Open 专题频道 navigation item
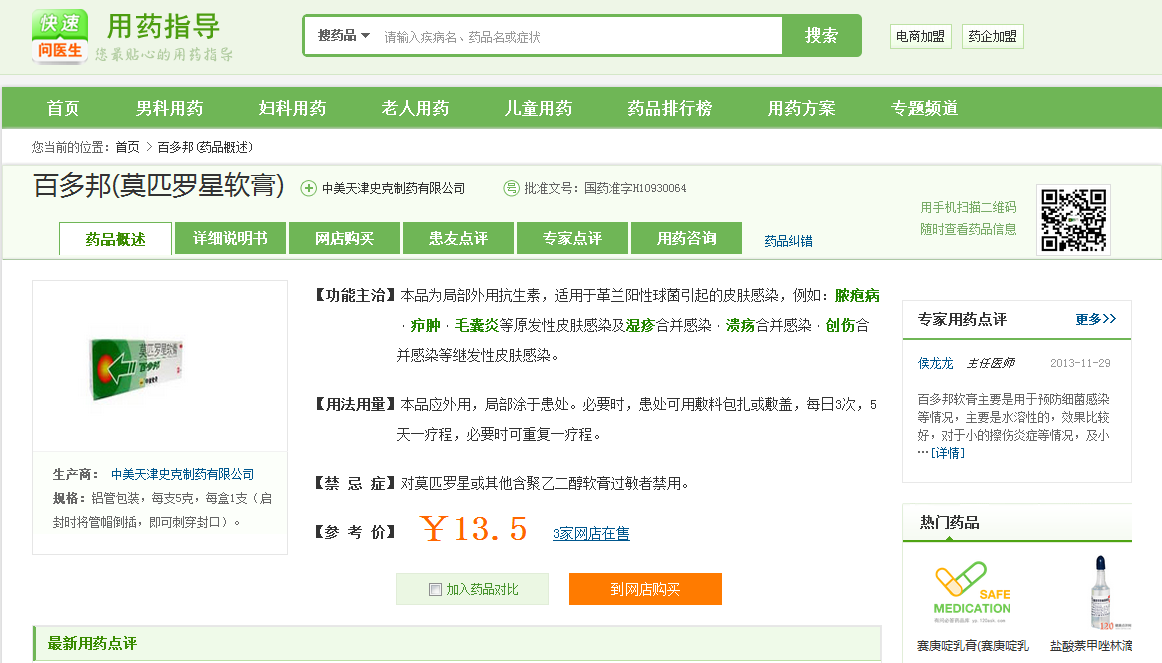Image resolution: width=1162 pixels, height=663 pixels. [x=924, y=108]
